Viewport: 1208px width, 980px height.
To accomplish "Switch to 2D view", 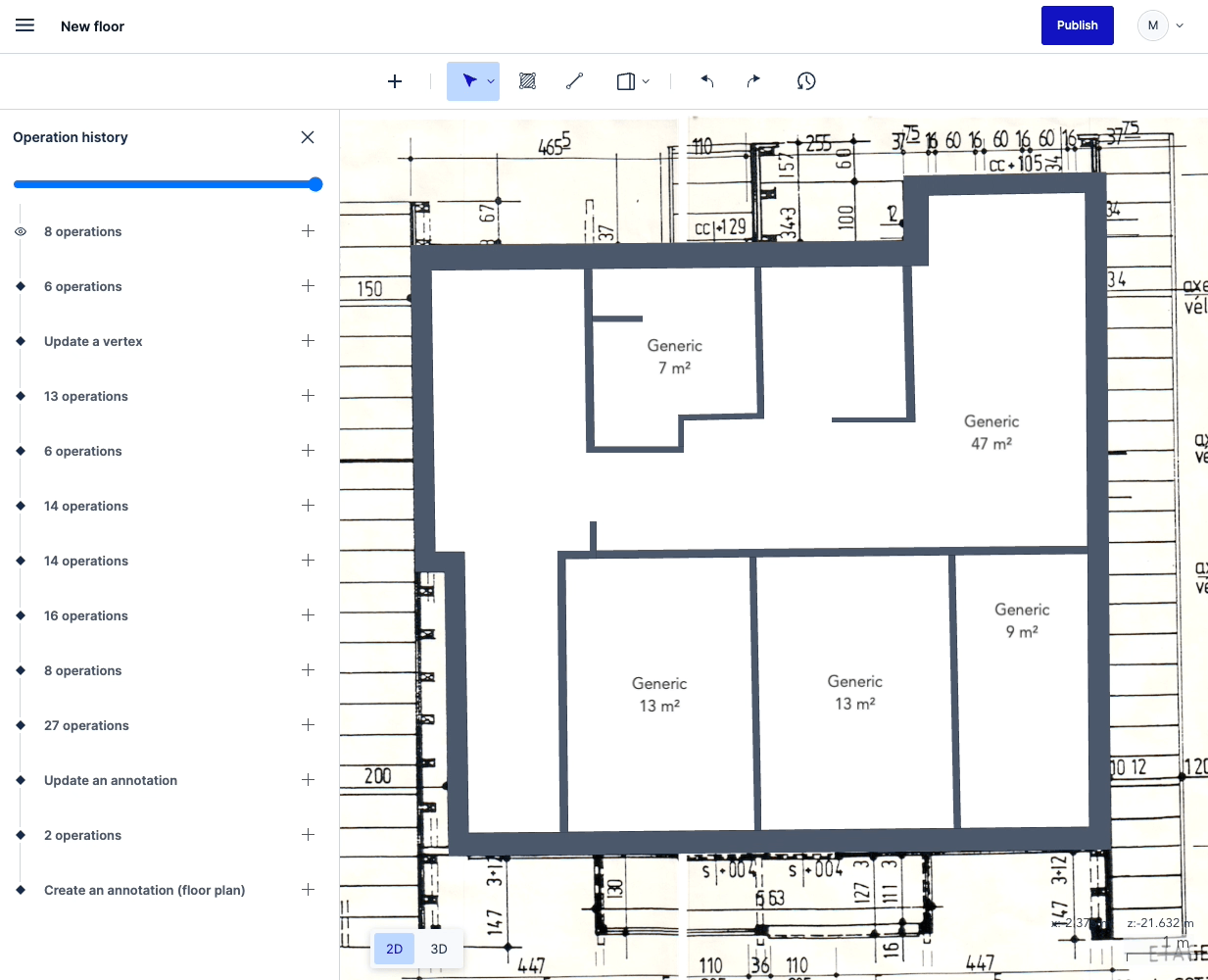I will point(395,949).
